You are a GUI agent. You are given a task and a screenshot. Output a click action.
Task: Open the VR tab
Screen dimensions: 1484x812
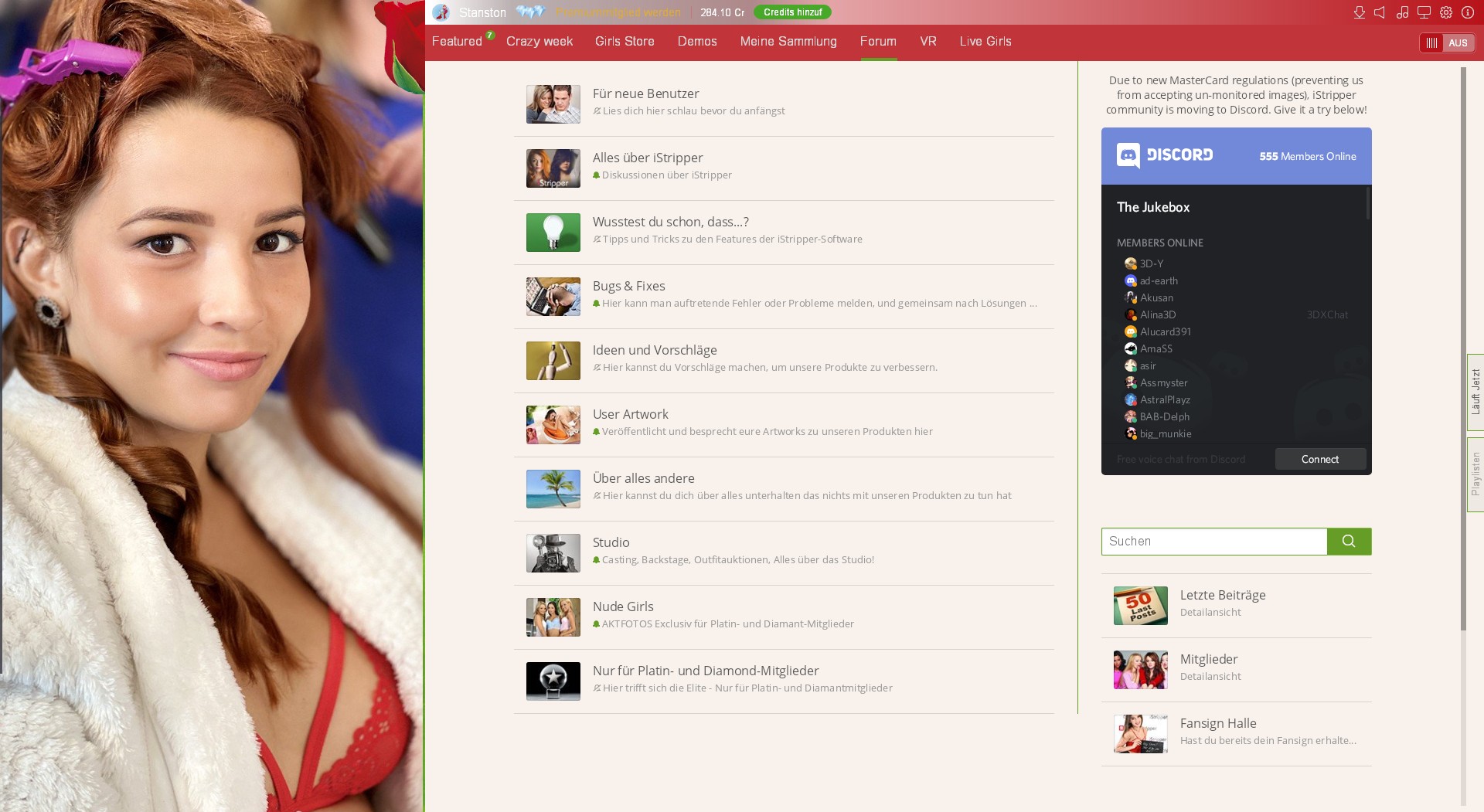pyautogui.click(x=928, y=42)
